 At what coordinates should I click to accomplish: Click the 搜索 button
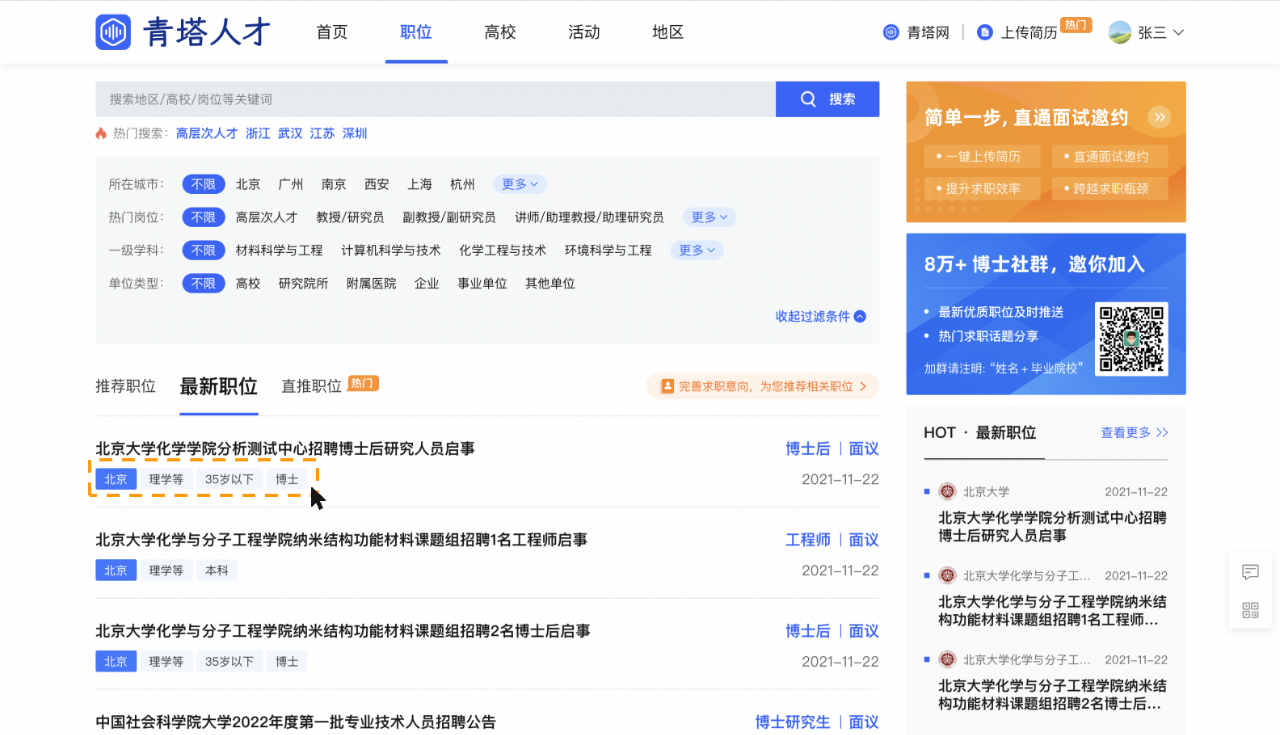[x=828, y=99]
